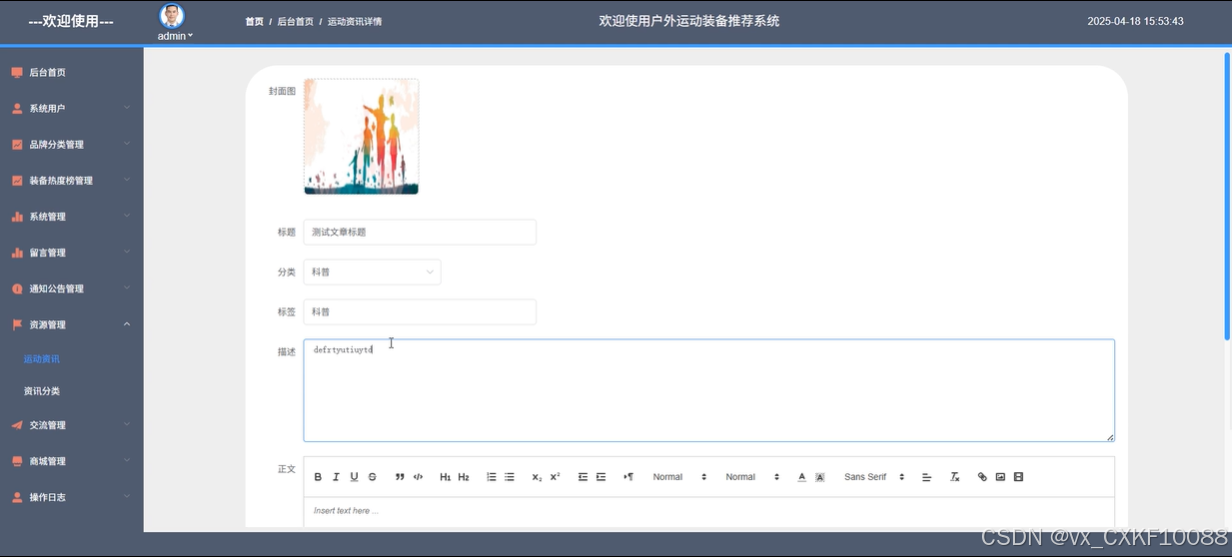Open the 分类 dropdown showing 科普
Image resolution: width=1232 pixels, height=557 pixels.
click(372, 272)
